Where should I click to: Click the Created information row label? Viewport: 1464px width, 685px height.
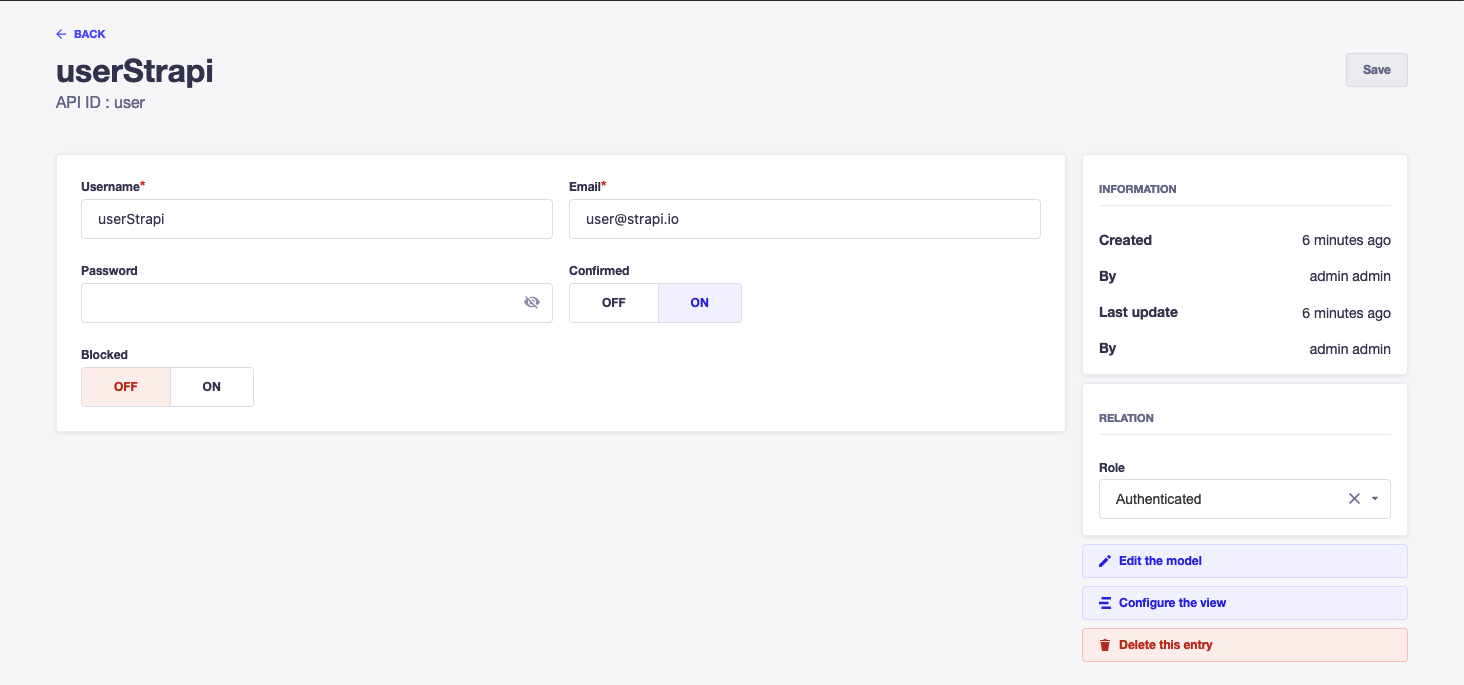[x=1125, y=240]
